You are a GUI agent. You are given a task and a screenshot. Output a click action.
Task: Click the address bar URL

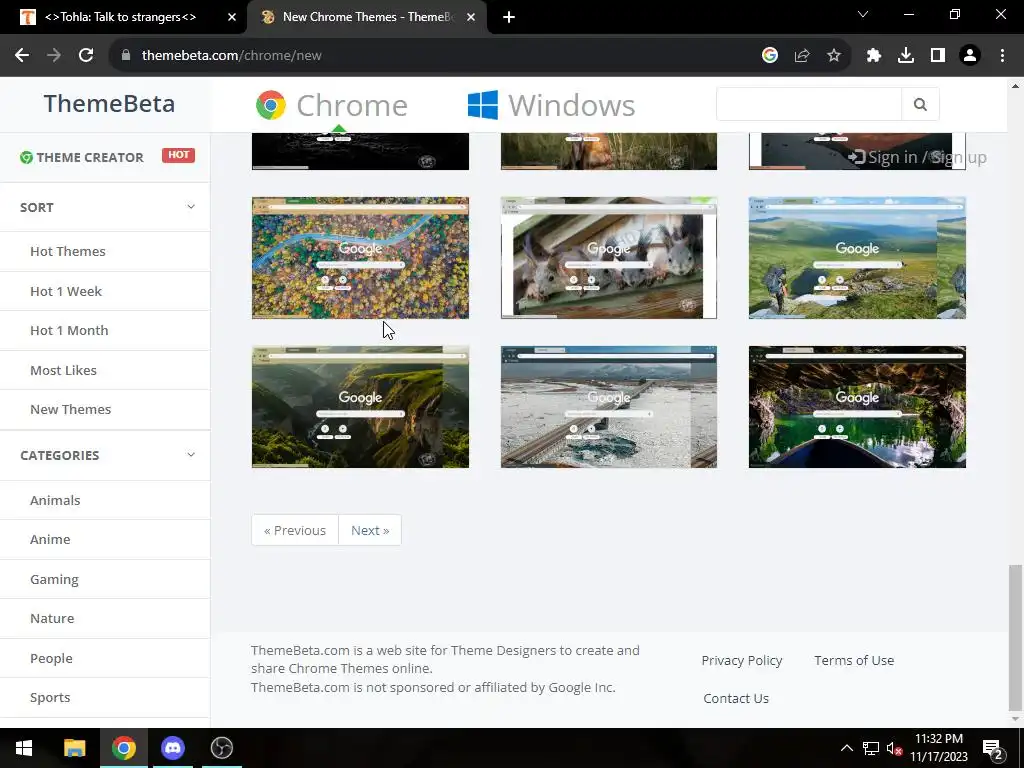231,56
